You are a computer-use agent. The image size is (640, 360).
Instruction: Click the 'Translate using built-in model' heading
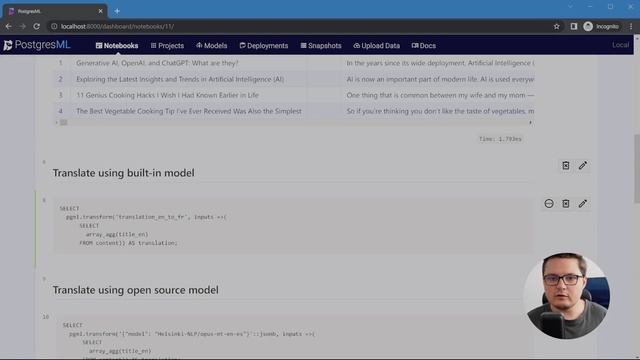tap(123, 173)
